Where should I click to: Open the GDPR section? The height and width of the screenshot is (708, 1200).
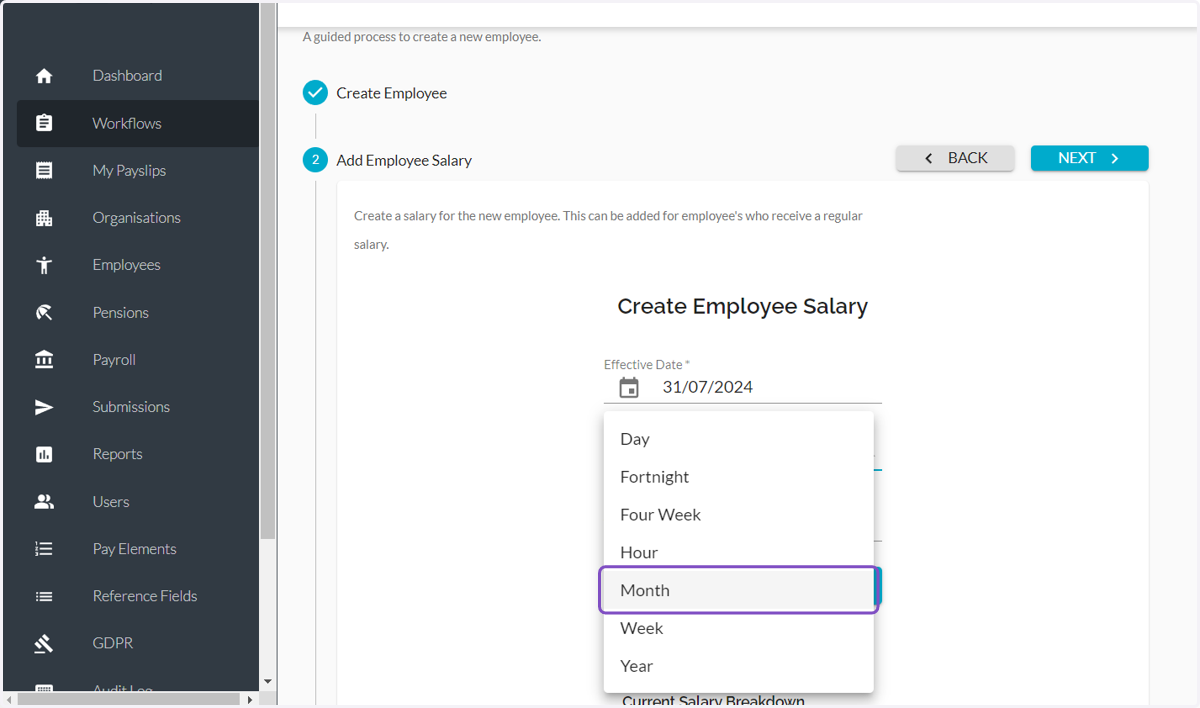138,644
